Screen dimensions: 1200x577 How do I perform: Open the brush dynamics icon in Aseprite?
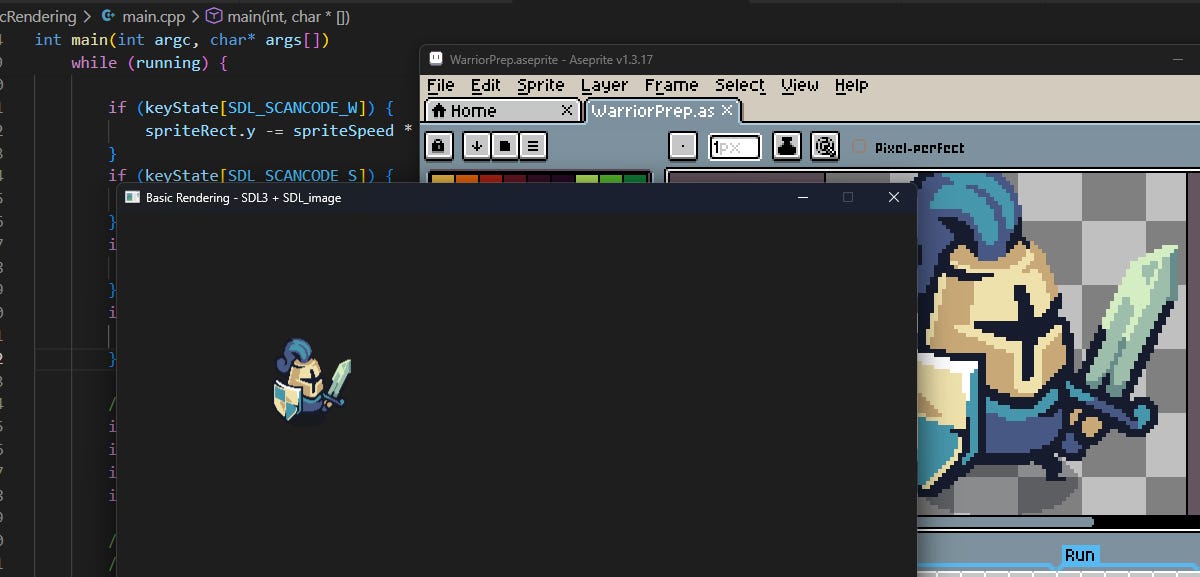click(x=824, y=146)
